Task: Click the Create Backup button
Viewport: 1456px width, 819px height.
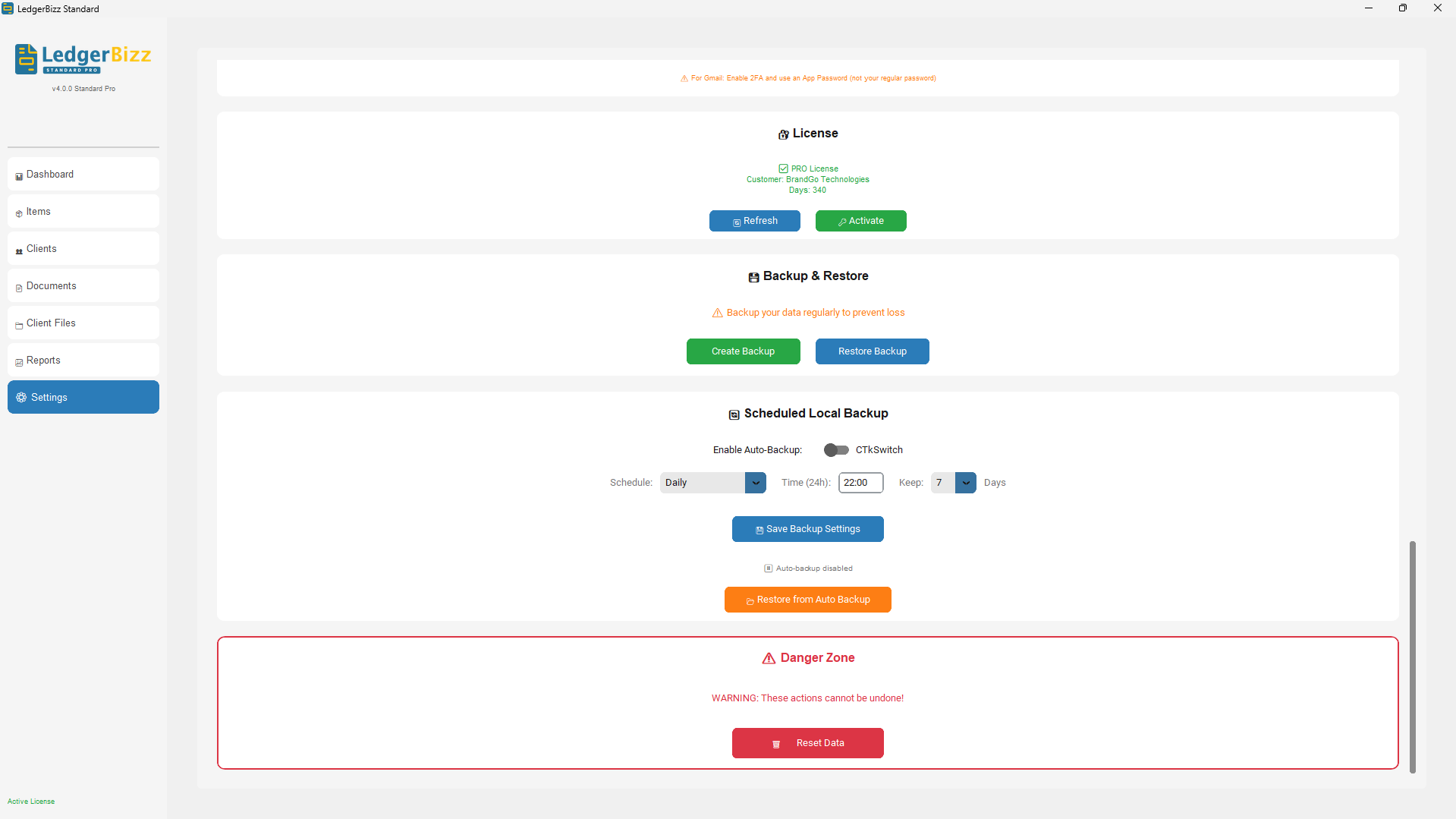Action: point(743,351)
